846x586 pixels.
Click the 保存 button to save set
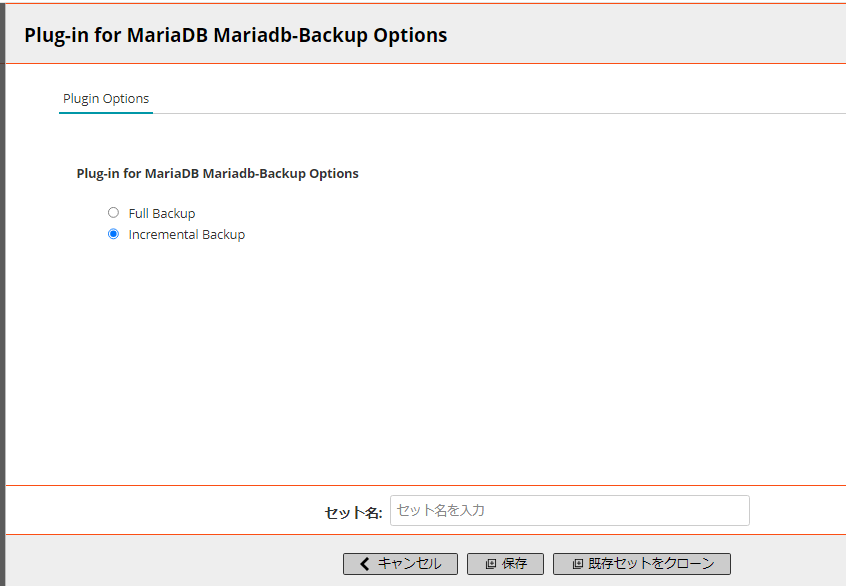point(506,564)
